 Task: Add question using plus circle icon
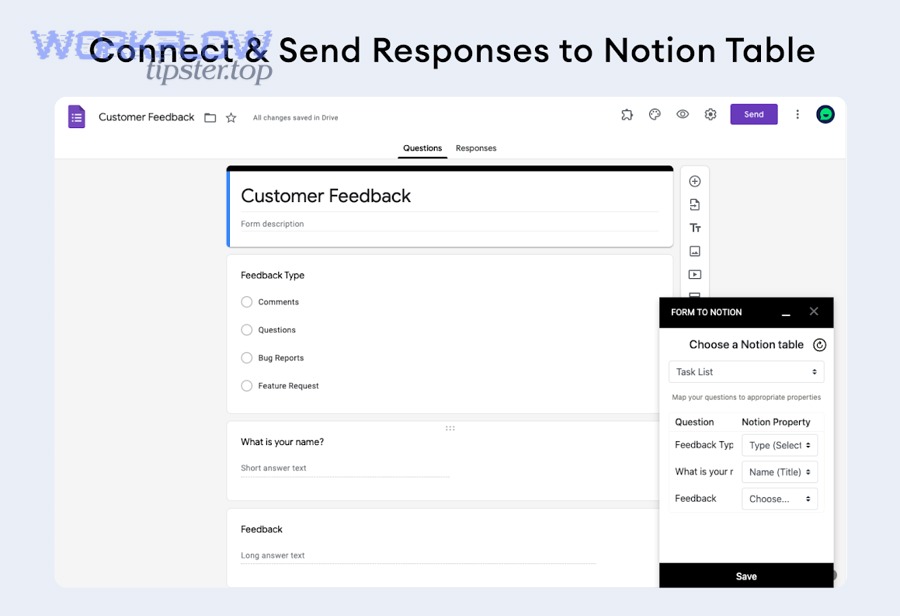click(x=695, y=181)
